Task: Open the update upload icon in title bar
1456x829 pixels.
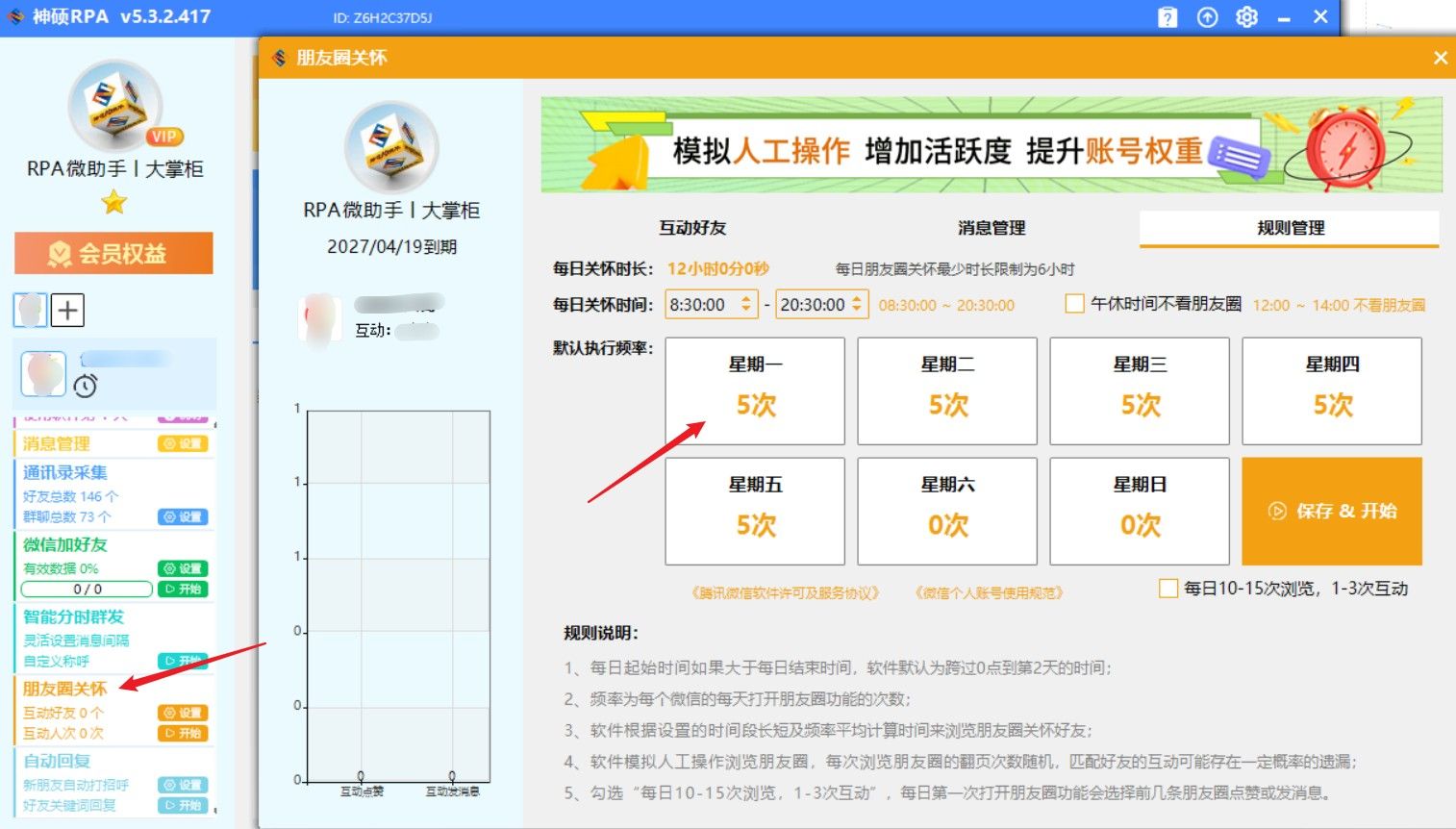Action: pyautogui.click(x=1207, y=16)
